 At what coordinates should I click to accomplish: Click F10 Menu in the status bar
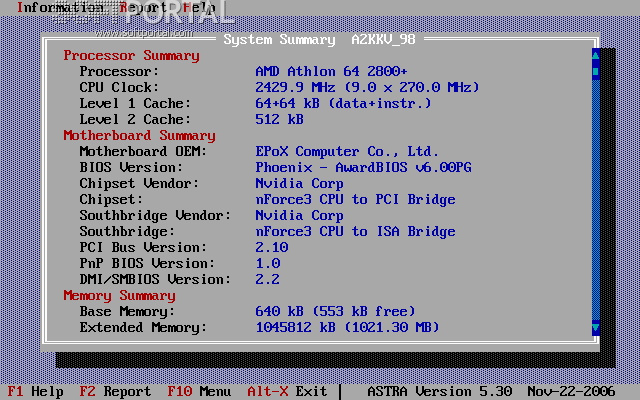point(199,391)
